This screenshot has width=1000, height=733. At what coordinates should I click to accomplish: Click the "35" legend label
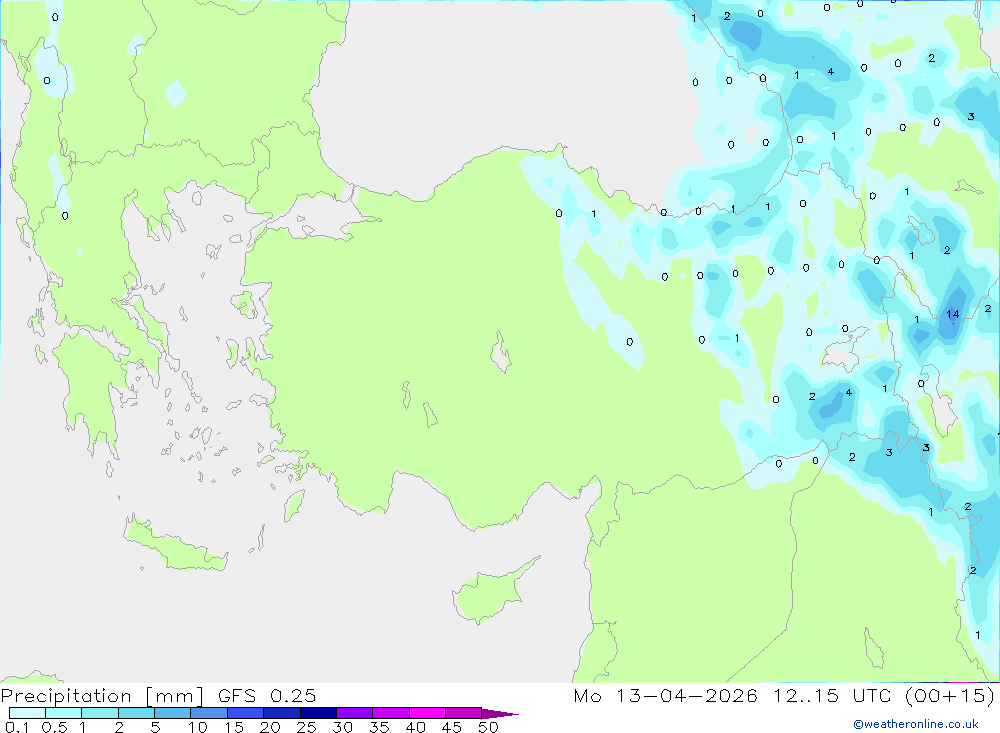pyautogui.click(x=379, y=727)
